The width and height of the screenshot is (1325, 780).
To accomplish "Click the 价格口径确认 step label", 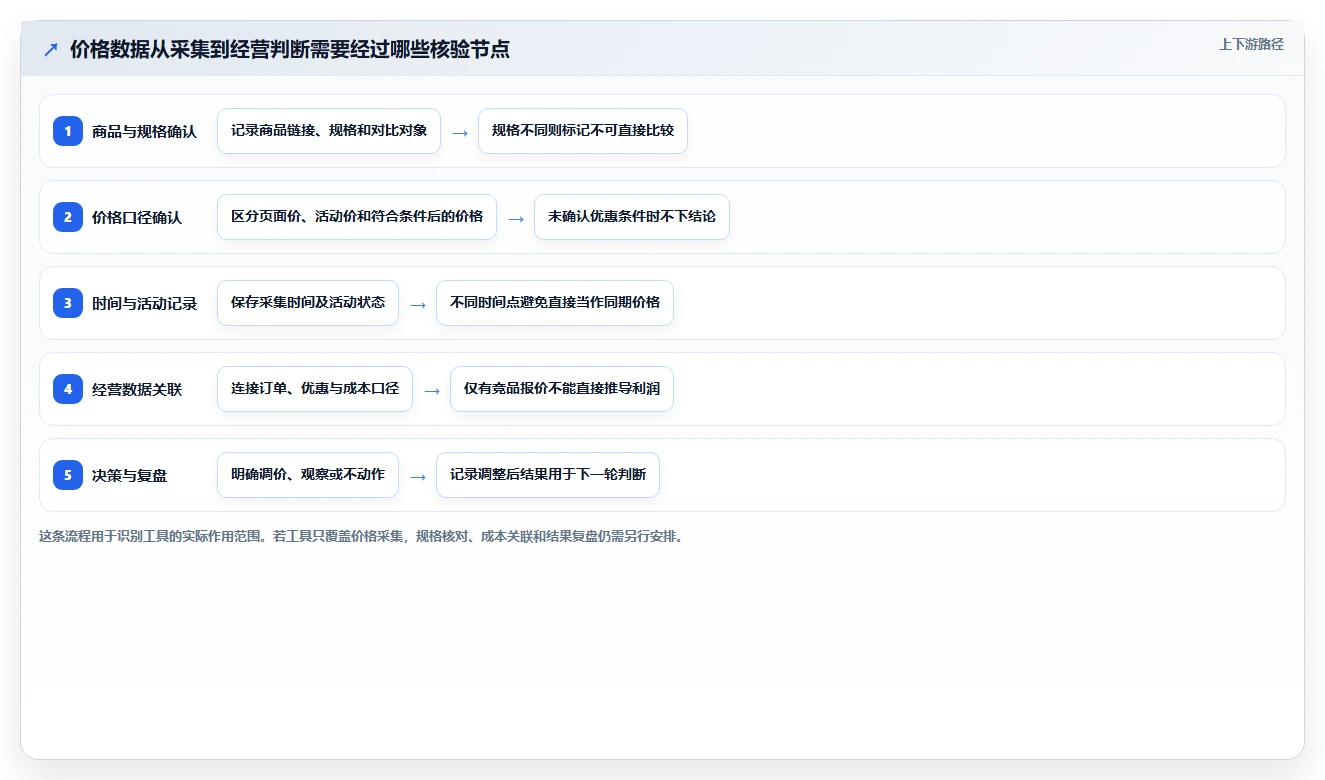I will click(x=137, y=217).
